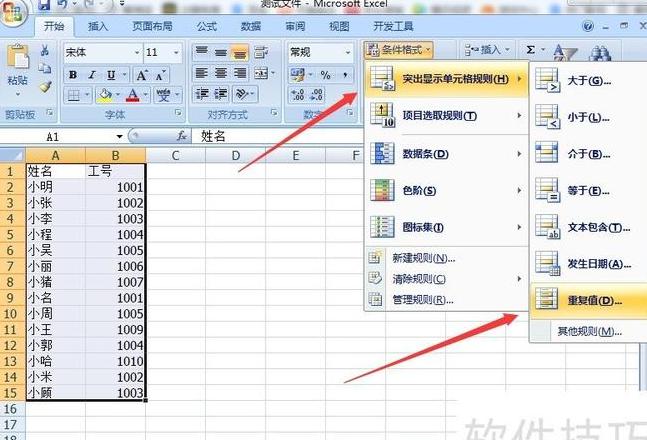
Task: Select the 大于 rule
Action: [x=588, y=80]
